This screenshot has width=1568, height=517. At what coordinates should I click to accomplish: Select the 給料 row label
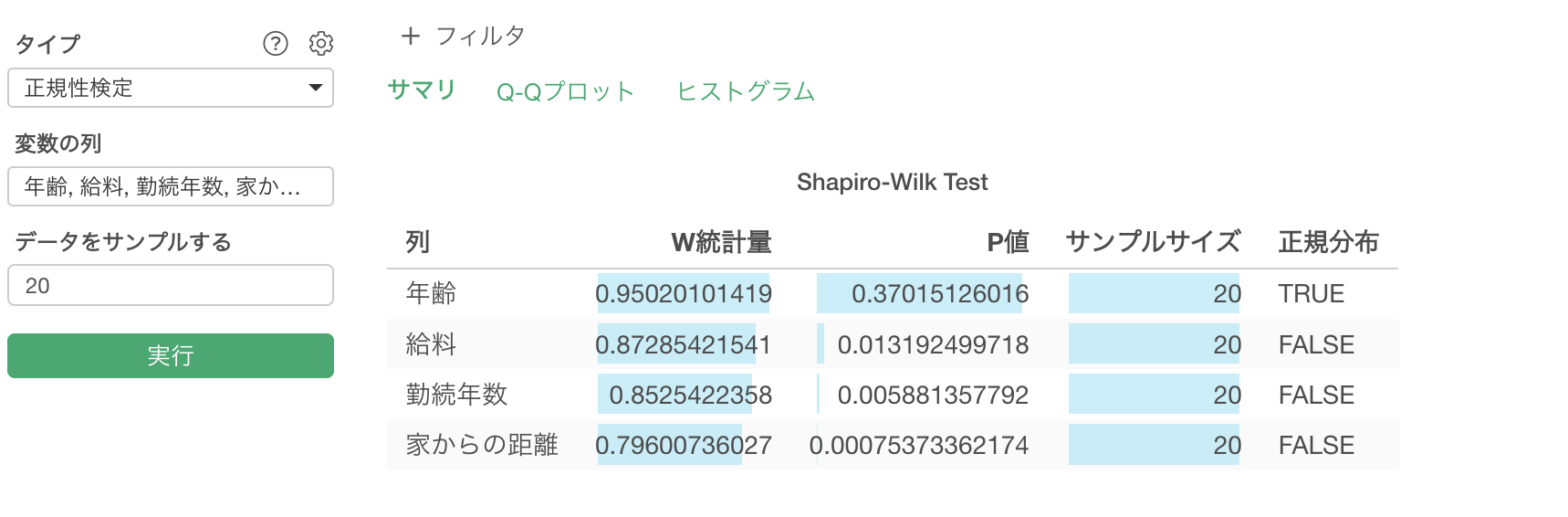pyautogui.click(x=431, y=344)
